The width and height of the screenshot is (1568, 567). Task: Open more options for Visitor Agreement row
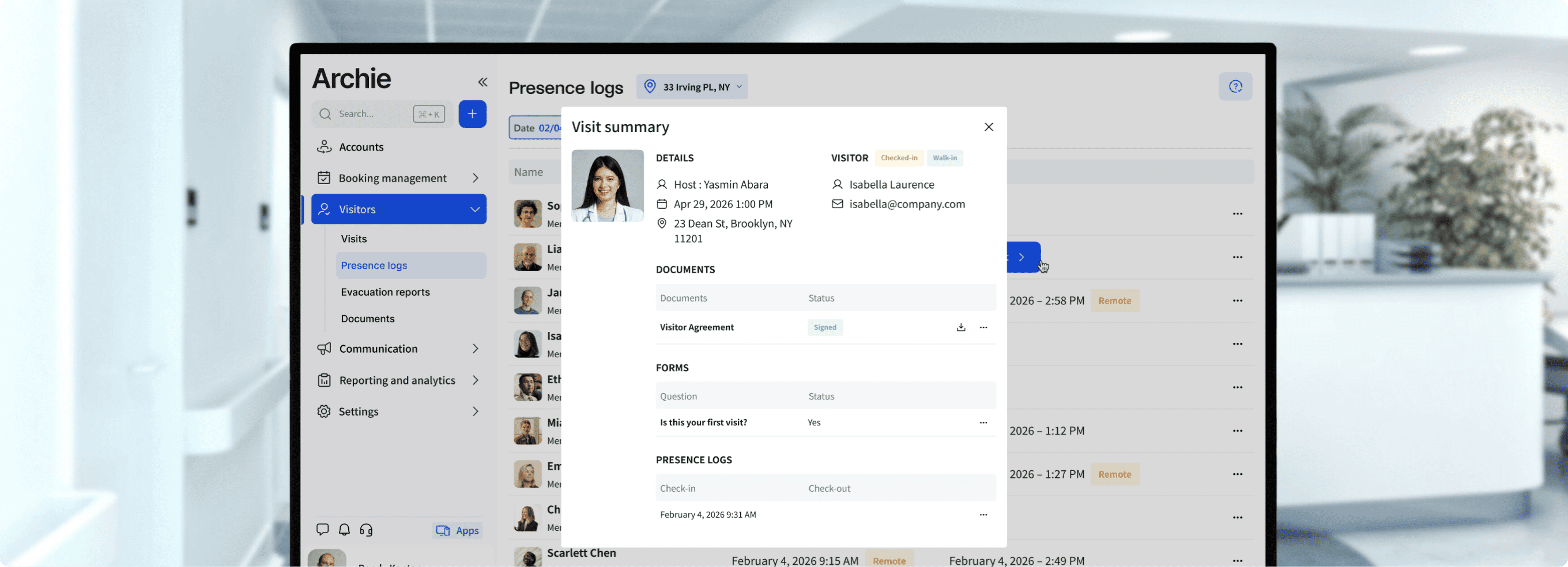pos(983,327)
